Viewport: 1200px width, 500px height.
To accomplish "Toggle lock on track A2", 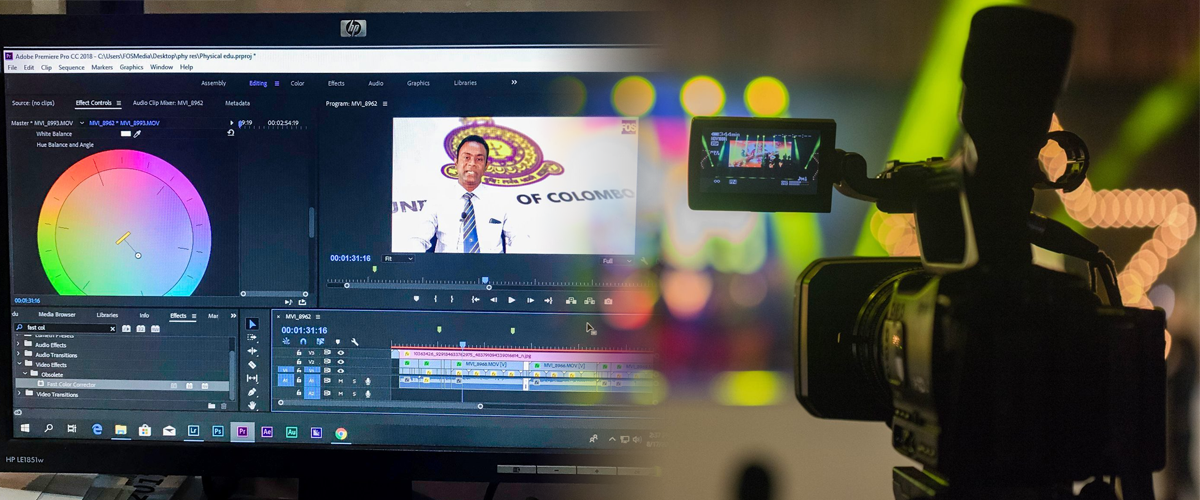I will (299, 393).
